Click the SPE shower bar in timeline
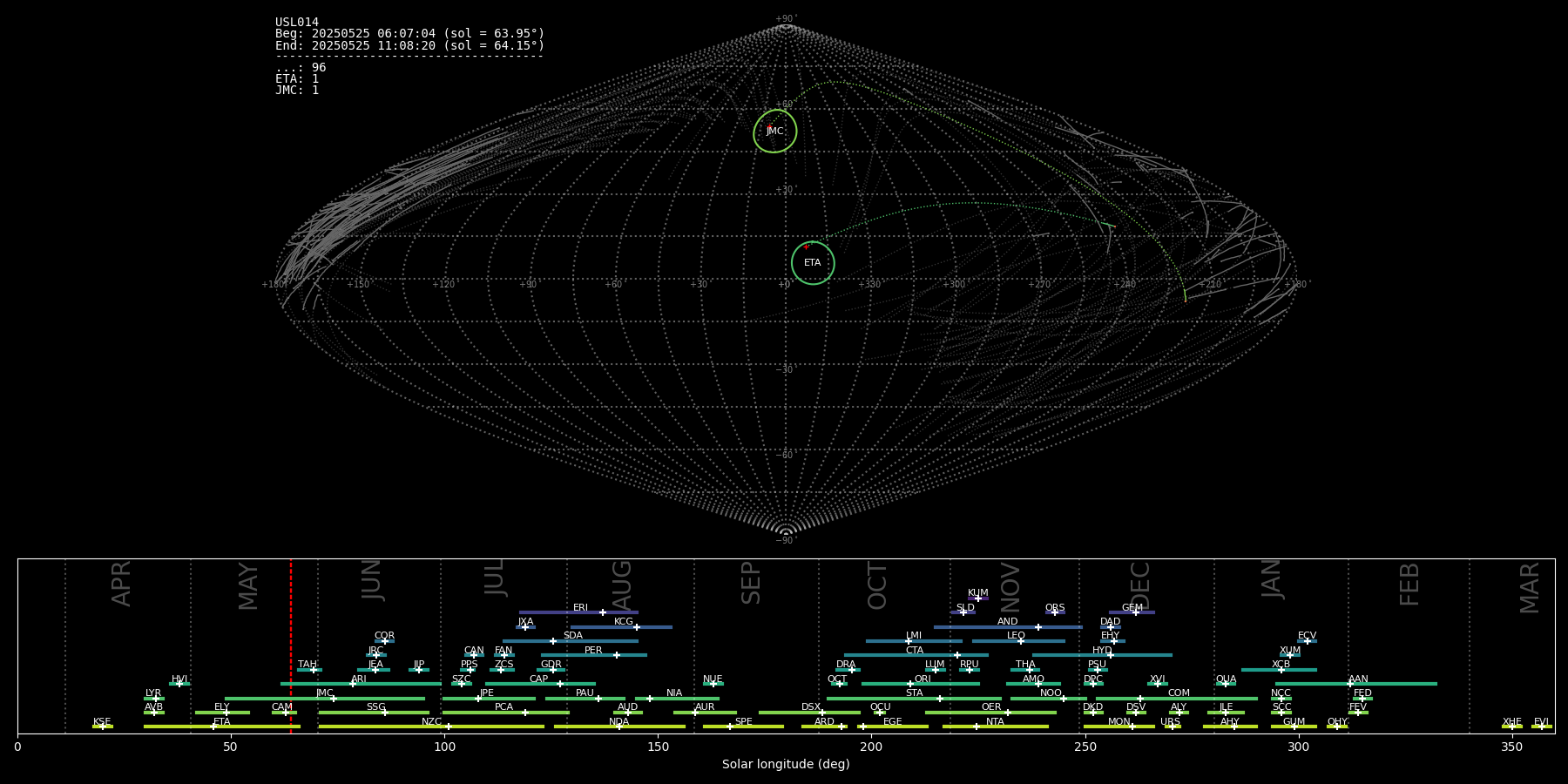Viewport: 1568px width, 784px height. (743, 727)
